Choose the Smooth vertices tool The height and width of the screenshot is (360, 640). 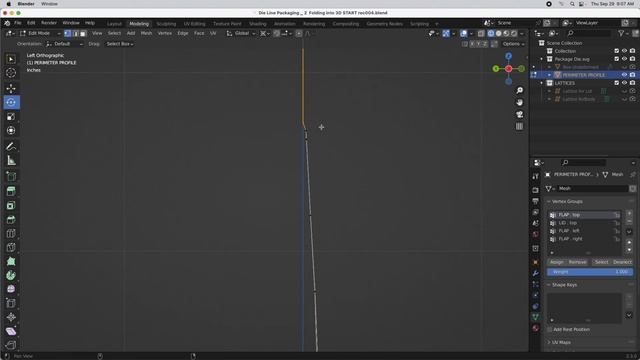tap(11, 289)
